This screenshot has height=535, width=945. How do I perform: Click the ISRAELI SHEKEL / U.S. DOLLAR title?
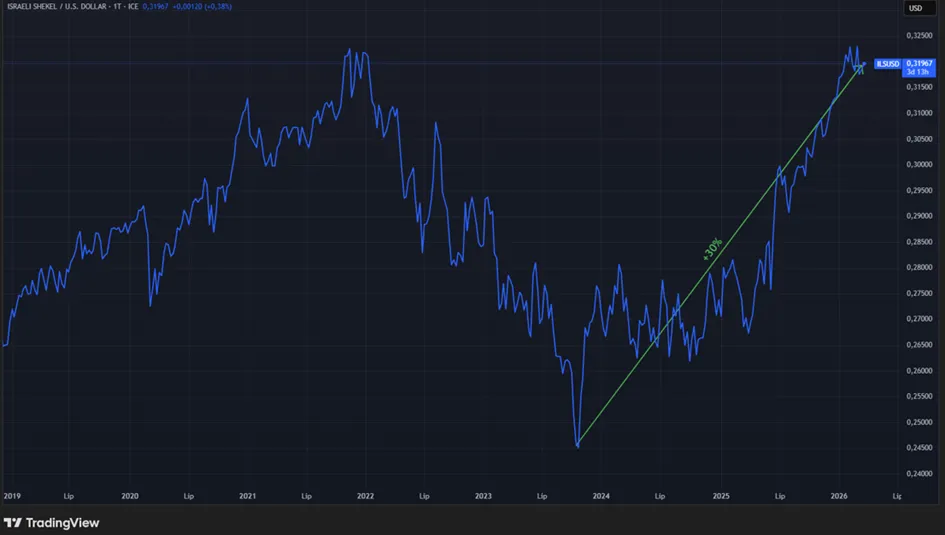pyautogui.click(x=55, y=7)
